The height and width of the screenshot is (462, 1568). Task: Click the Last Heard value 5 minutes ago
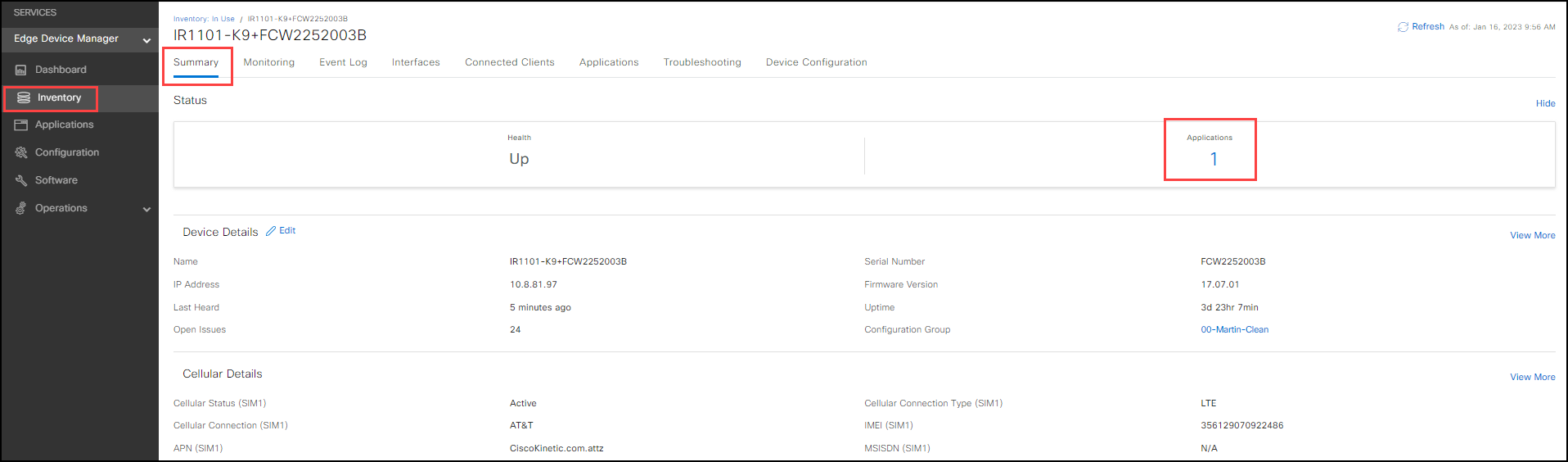click(540, 308)
